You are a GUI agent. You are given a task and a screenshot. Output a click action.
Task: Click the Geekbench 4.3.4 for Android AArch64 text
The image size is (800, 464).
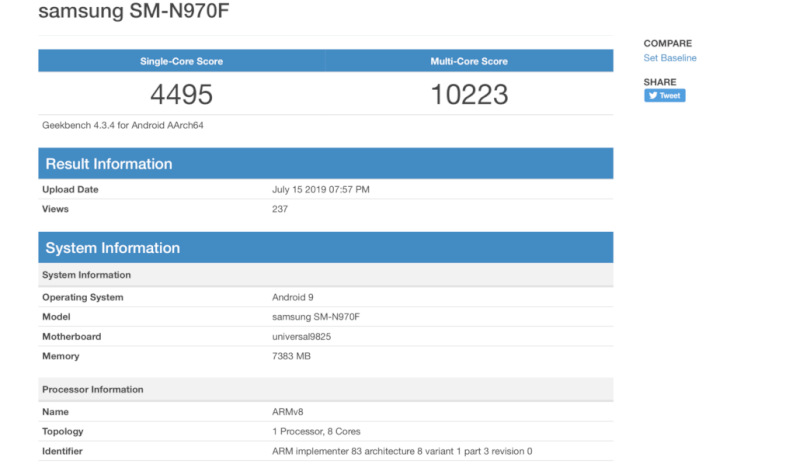(x=122, y=125)
